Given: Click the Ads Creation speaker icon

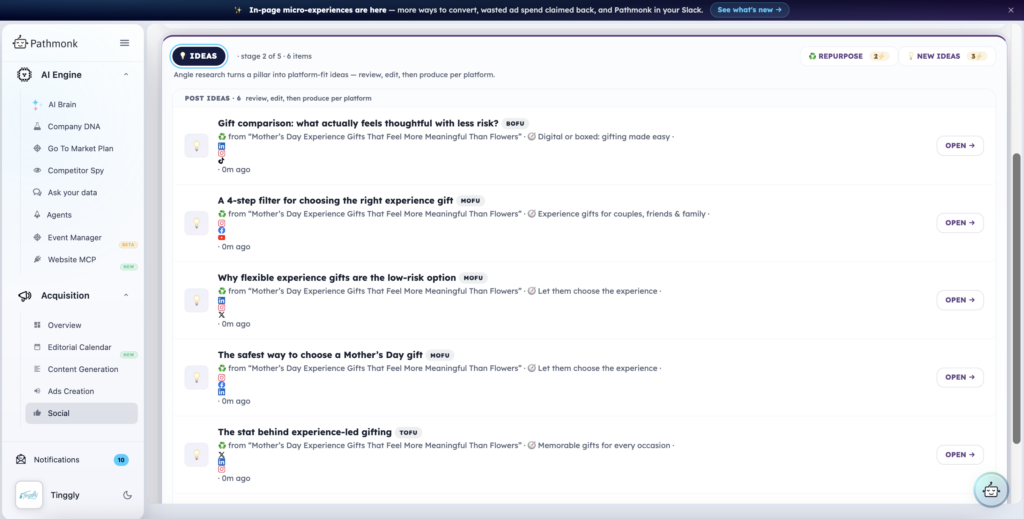Looking at the screenshot, I should (x=37, y=391).
